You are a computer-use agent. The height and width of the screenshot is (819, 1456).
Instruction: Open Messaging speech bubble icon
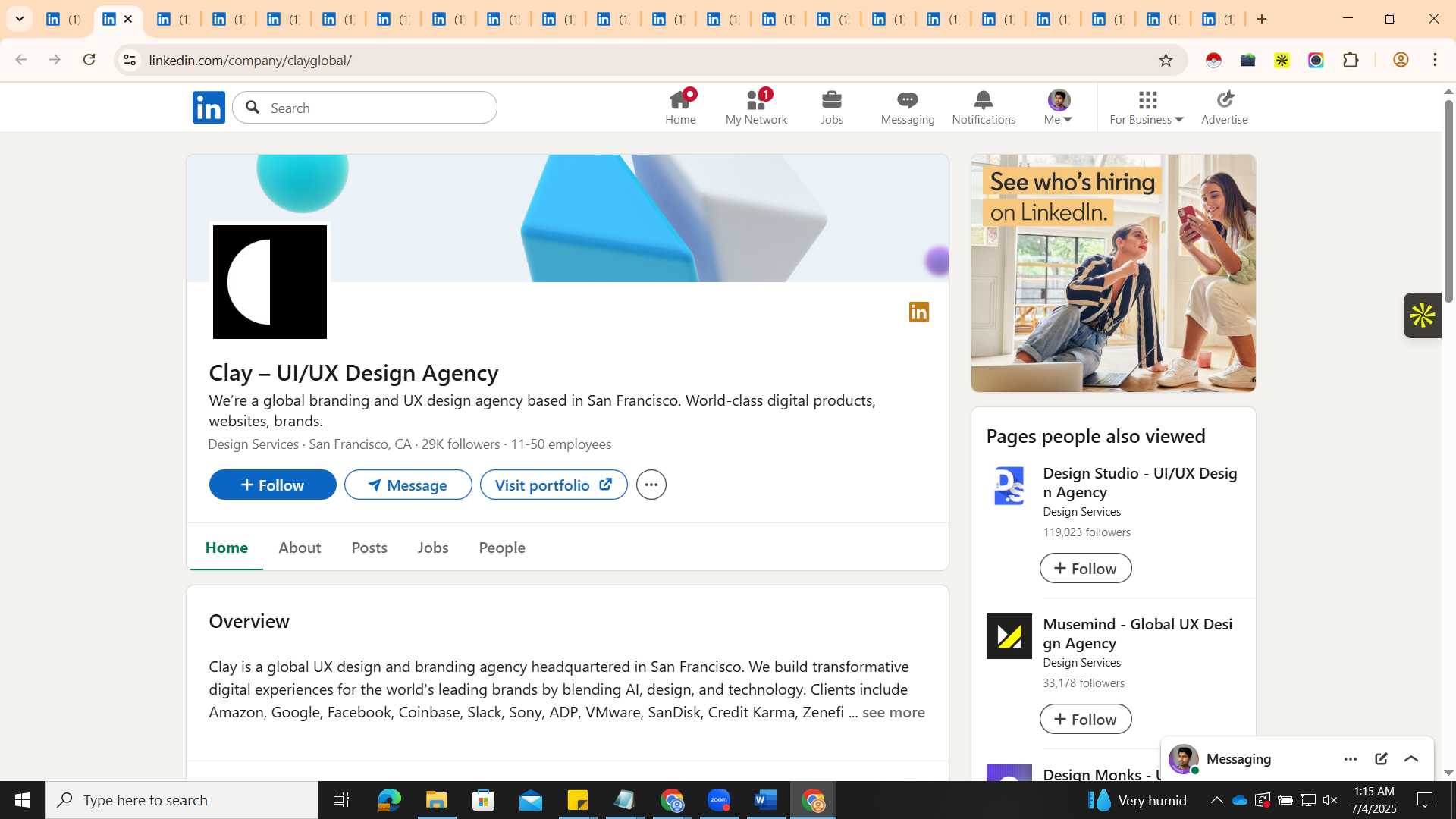908,99
